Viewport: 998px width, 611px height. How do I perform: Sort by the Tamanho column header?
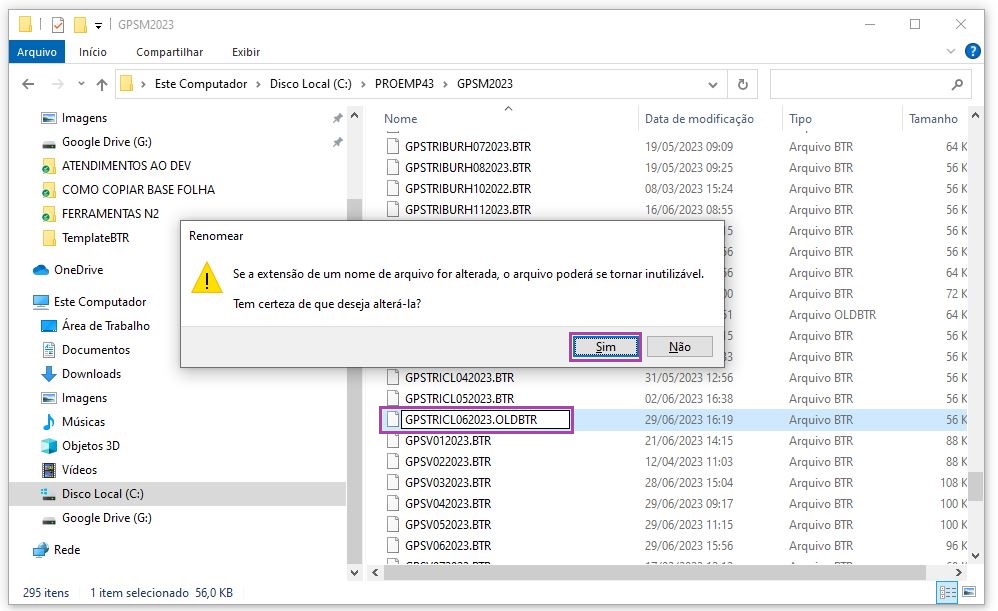pos(933,119)
